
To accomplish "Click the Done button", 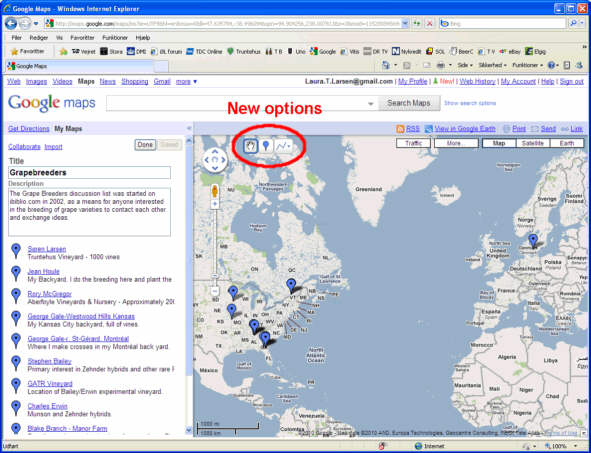I will (x=145, y=145).
